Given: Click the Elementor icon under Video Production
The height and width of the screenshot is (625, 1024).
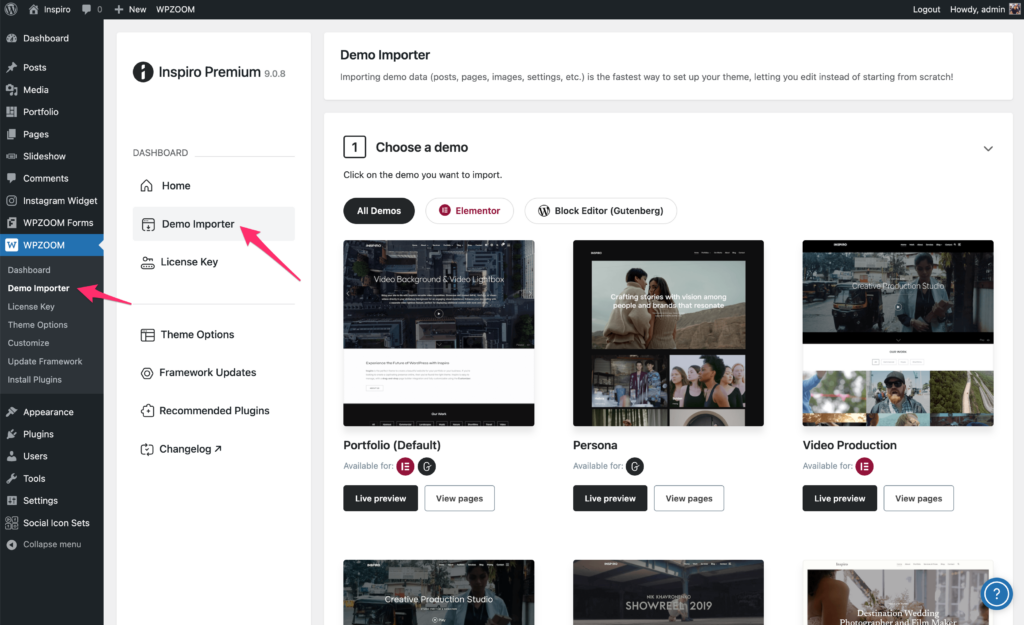Looking at the screenshot, I should click(x=864, y=466).
